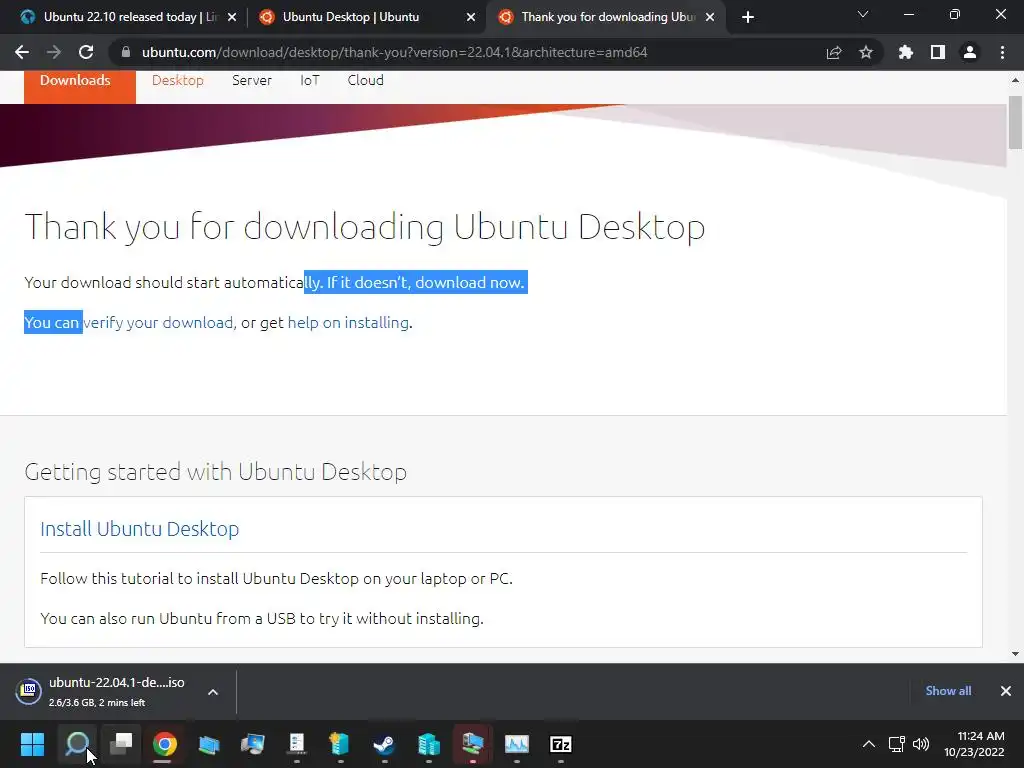The image size is (1024, 768).
Task: Open the Server navigation link
Action: tap(251, 80)
